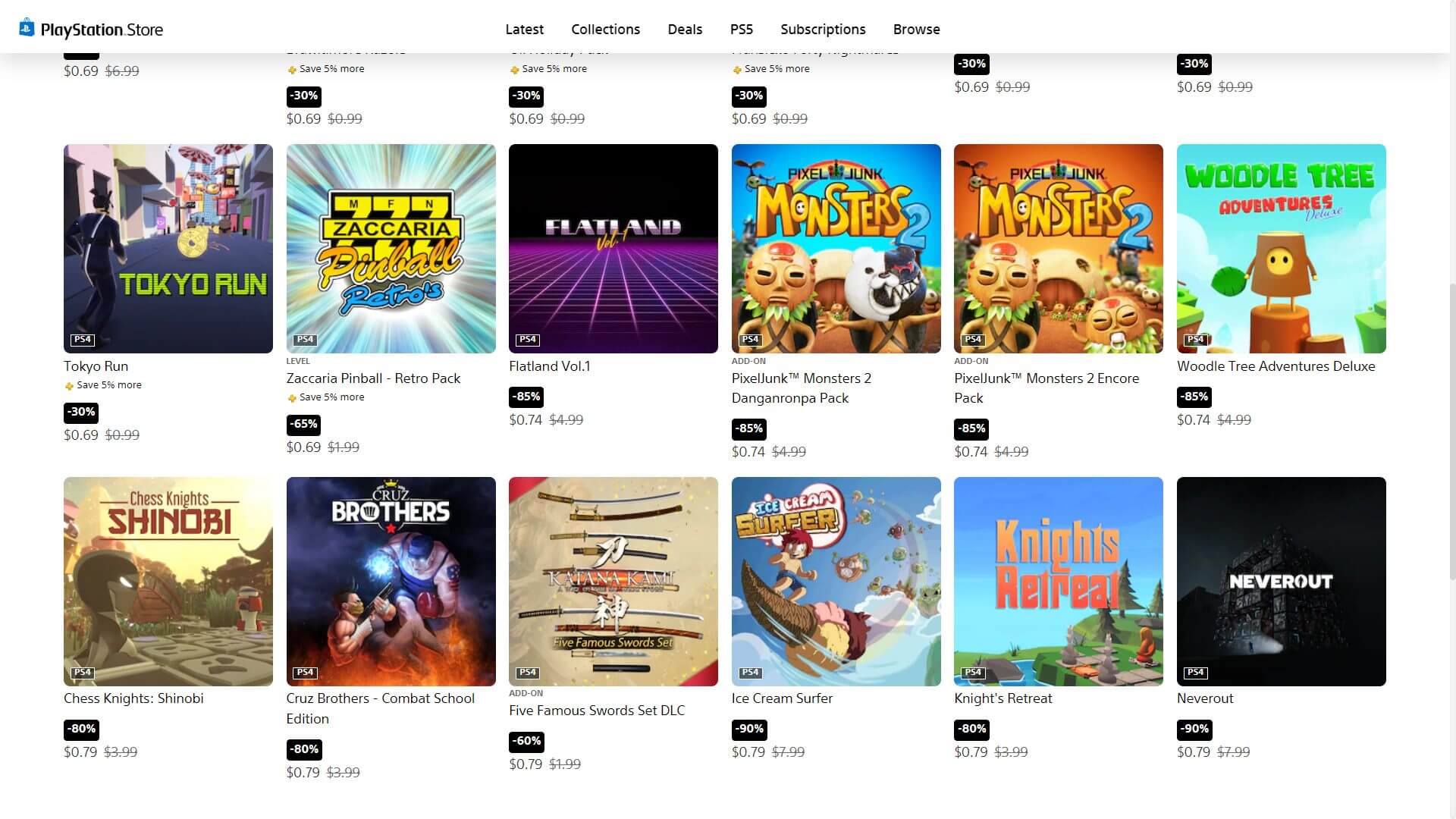
Task: Open PixelJunk Monsters 2 Danganronpa Pack thumbnail
Action: (x=836, y=249)
